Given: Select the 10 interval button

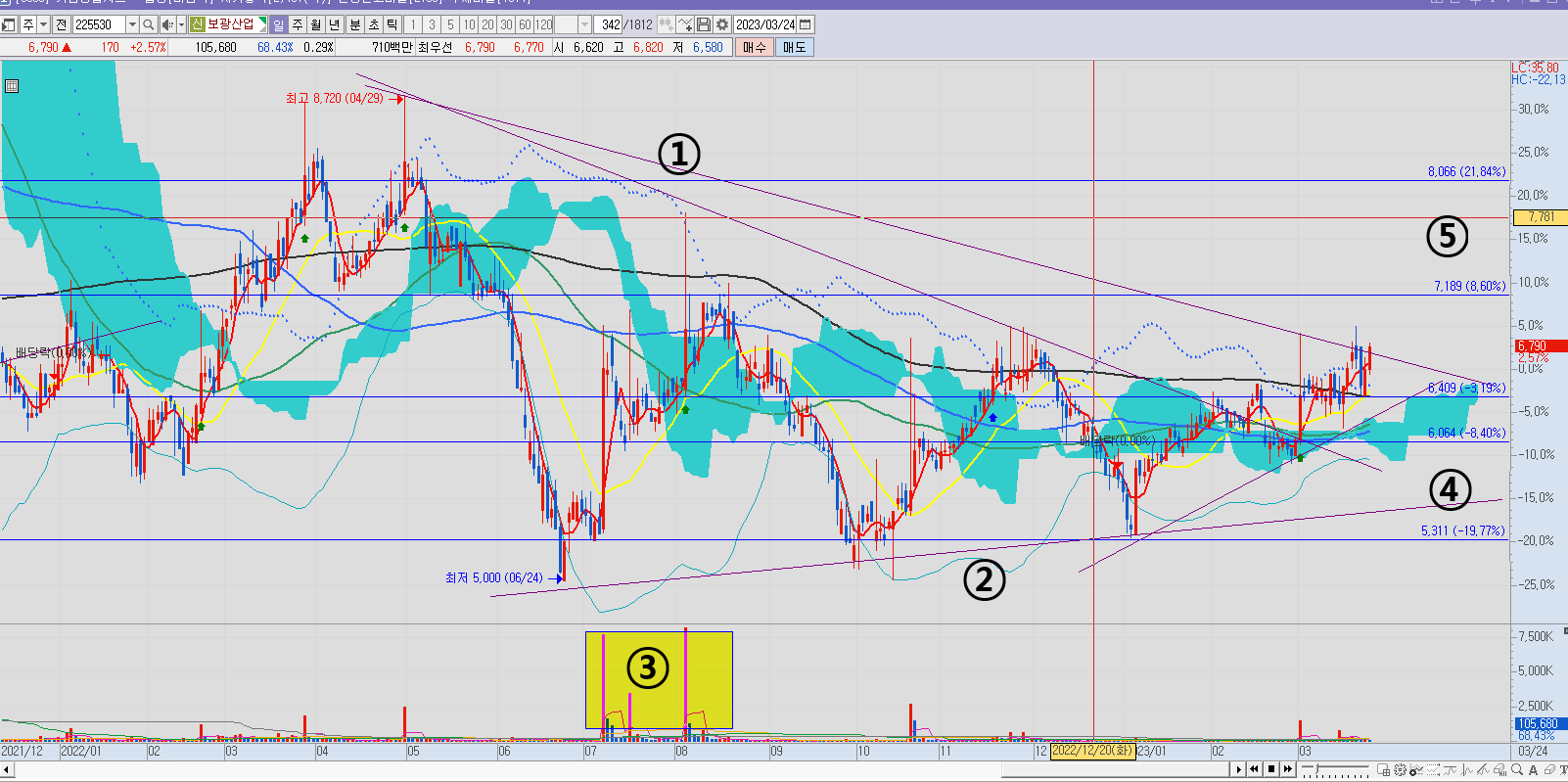Looking at the screenshot, I should (469, 24).
